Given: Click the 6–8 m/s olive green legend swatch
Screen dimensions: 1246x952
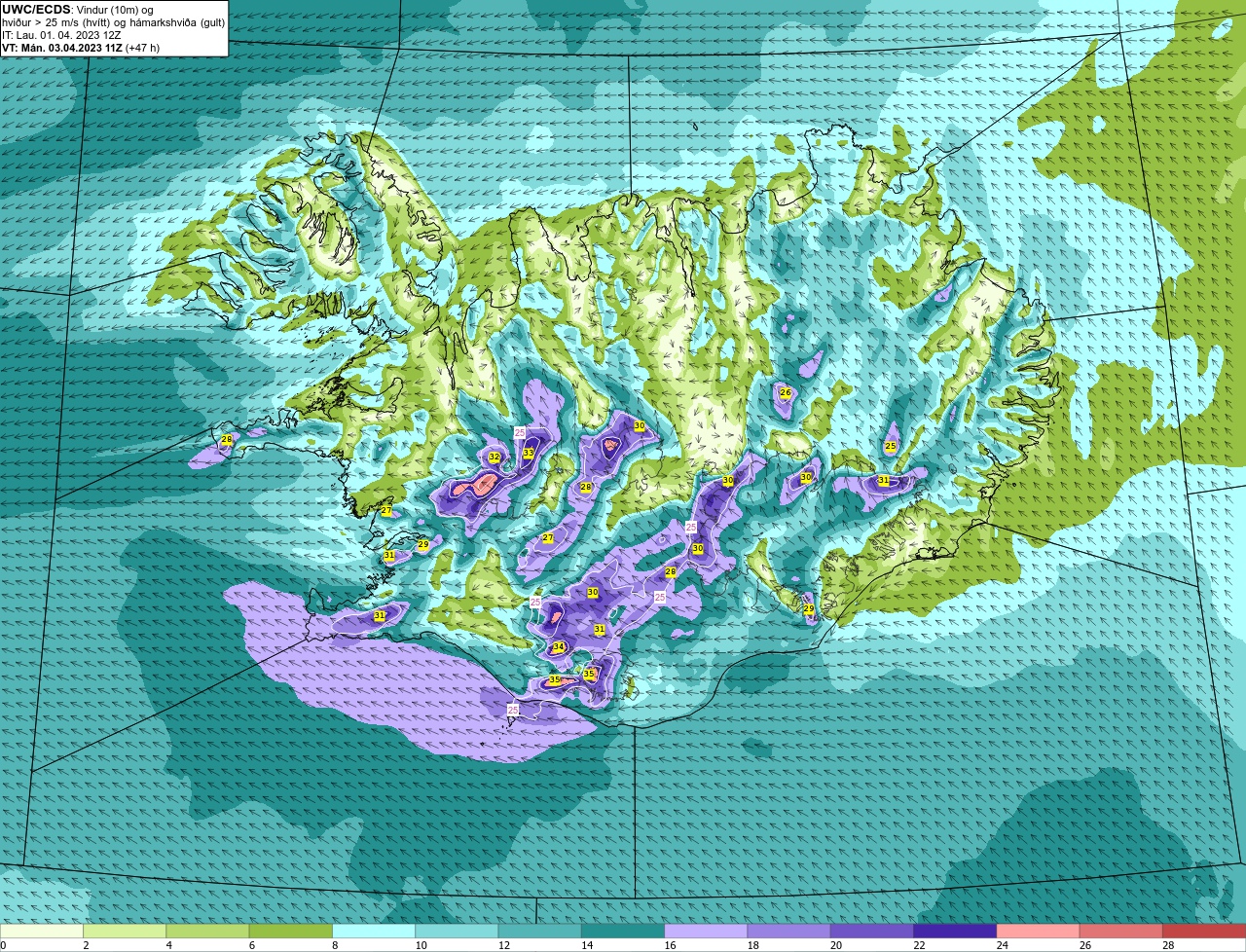Looking at the screenshot, I should click(290, 932).
